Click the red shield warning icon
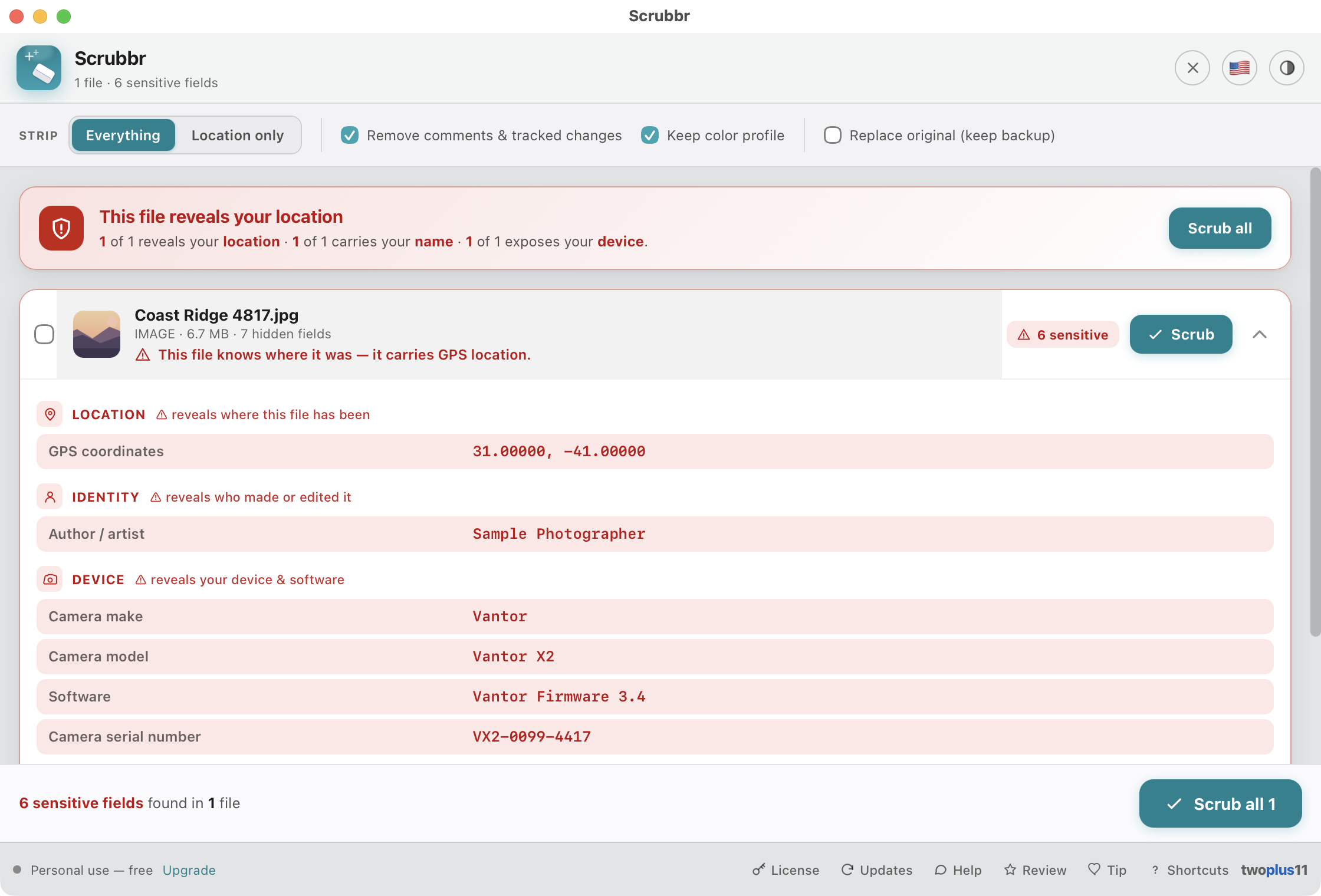 (x=61, y=228)
